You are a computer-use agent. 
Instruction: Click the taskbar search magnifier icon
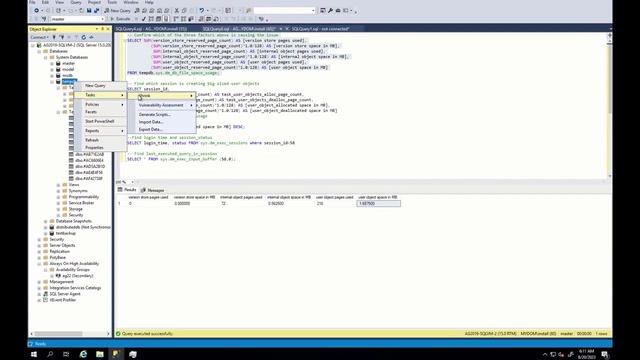50,354
